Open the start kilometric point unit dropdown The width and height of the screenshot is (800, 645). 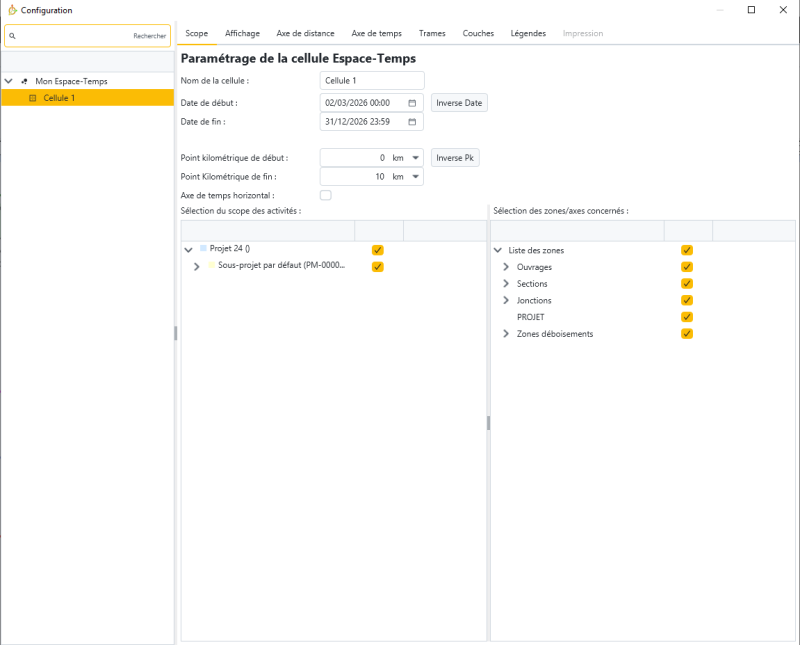(x=415, y=158)
